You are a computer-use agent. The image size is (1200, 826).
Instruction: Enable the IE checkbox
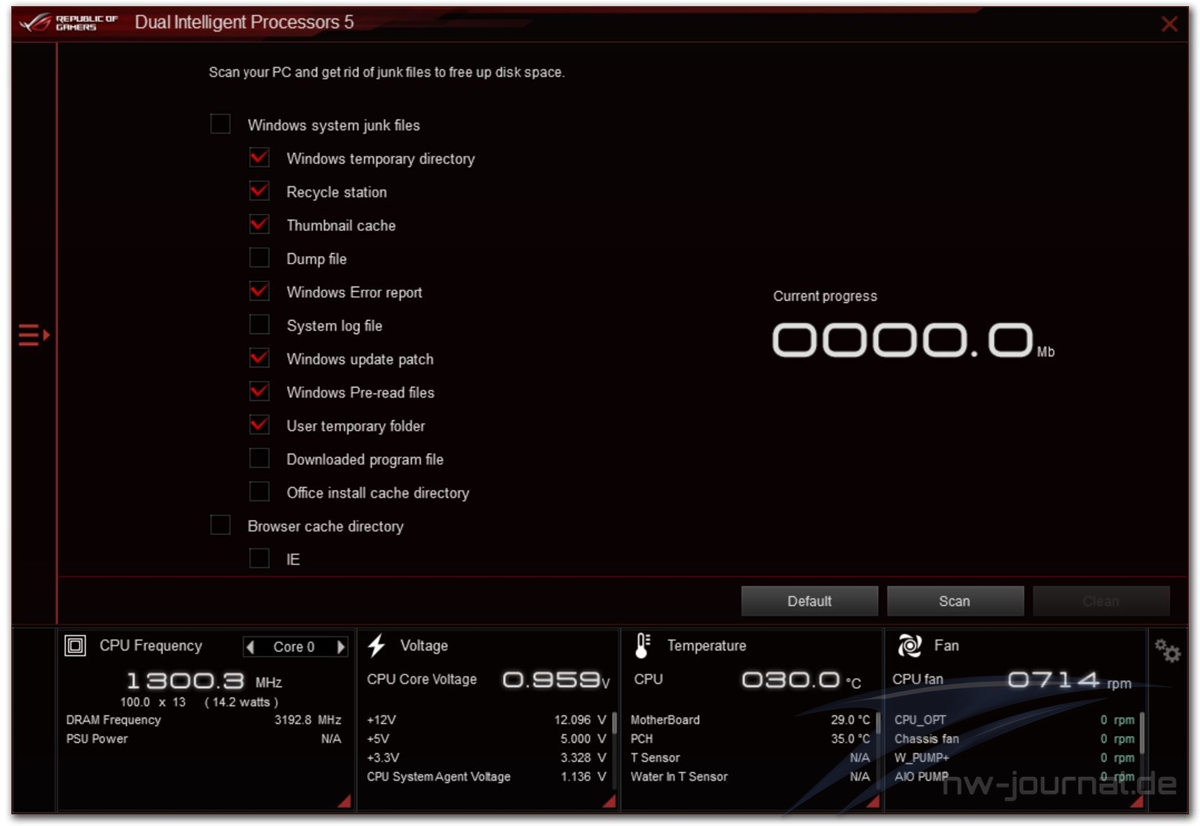(259, 559)
